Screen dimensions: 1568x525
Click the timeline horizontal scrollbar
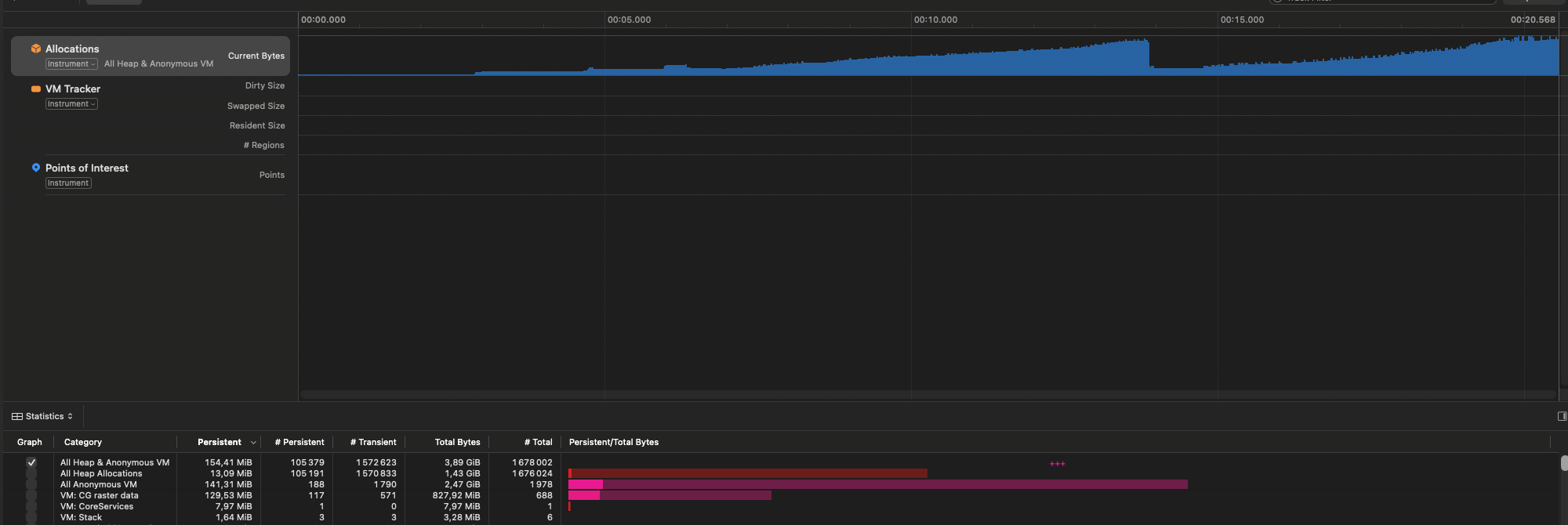point(928,394)
